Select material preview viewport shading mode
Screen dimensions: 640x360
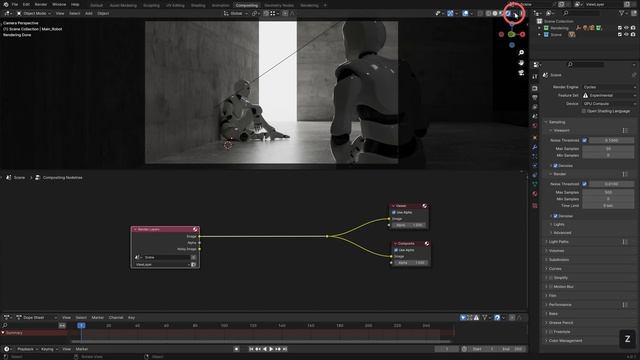click(501, 13)
